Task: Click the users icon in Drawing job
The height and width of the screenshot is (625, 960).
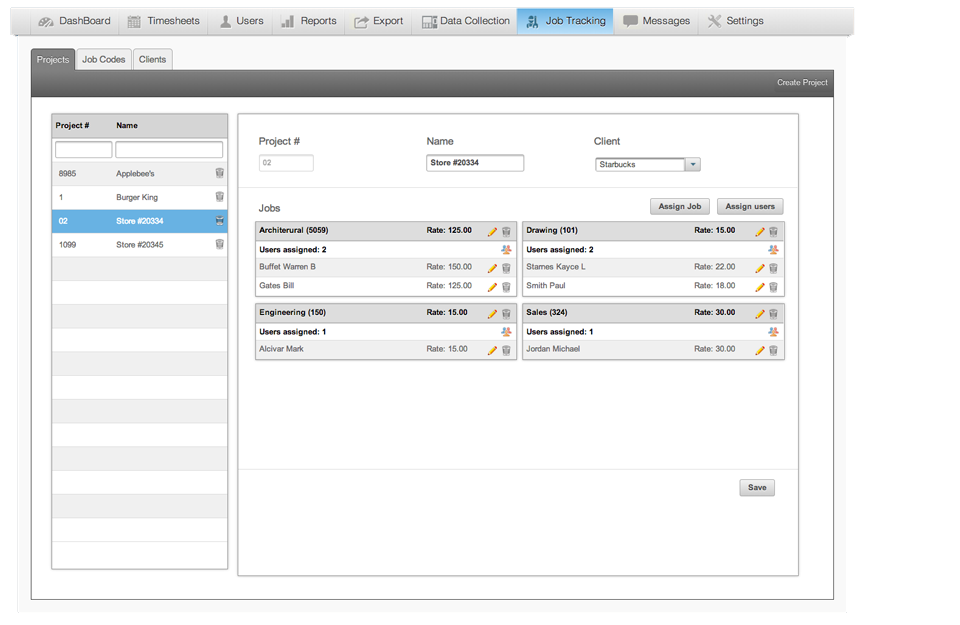Action: [x=773, y=250]
